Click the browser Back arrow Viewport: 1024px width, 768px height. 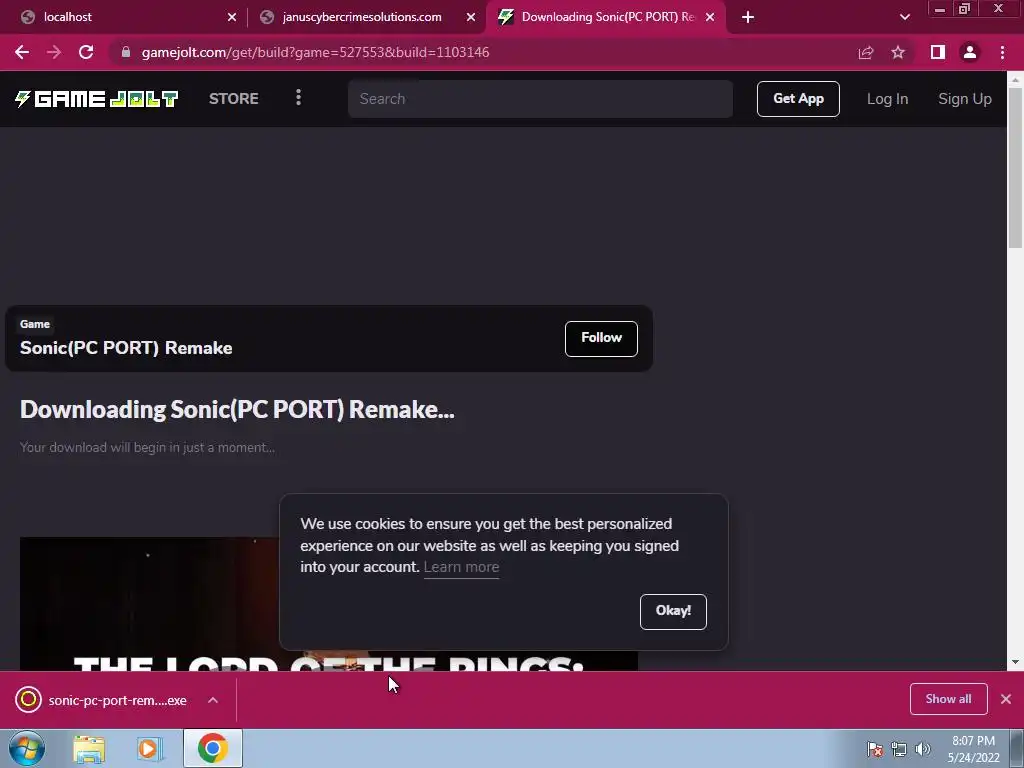point(22,52)
